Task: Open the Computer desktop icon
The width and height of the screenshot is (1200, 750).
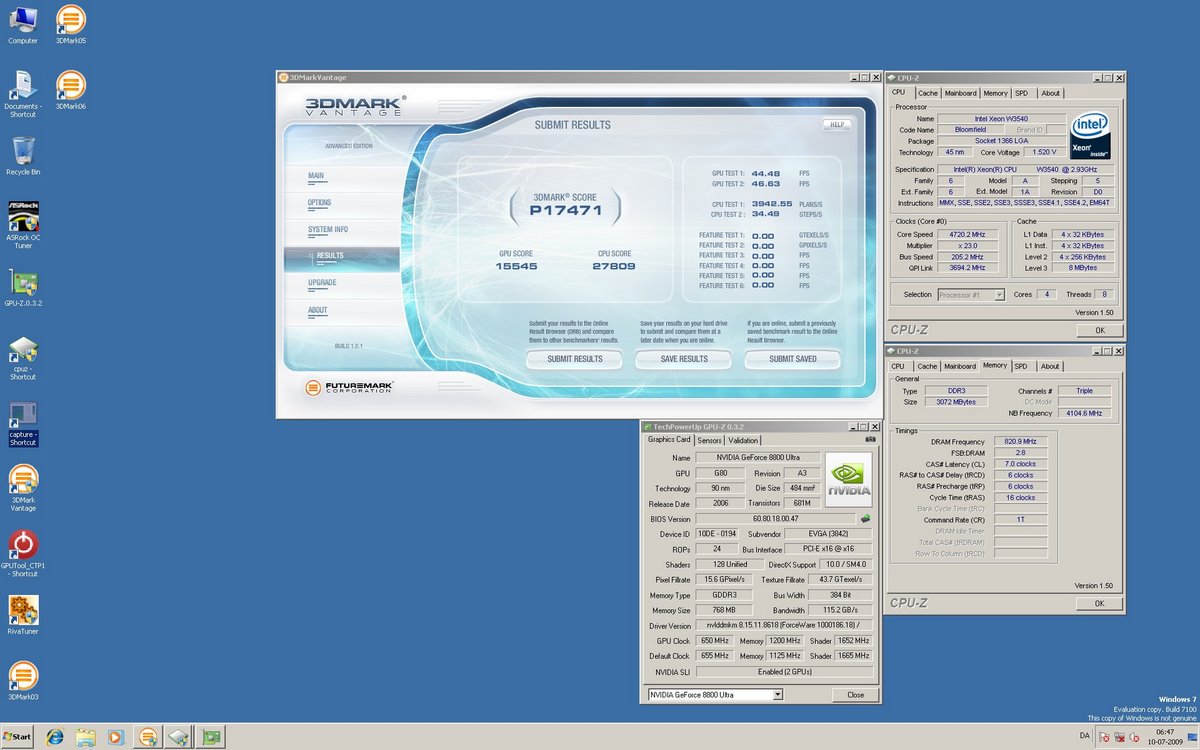Action: click(x=23, y=24)
